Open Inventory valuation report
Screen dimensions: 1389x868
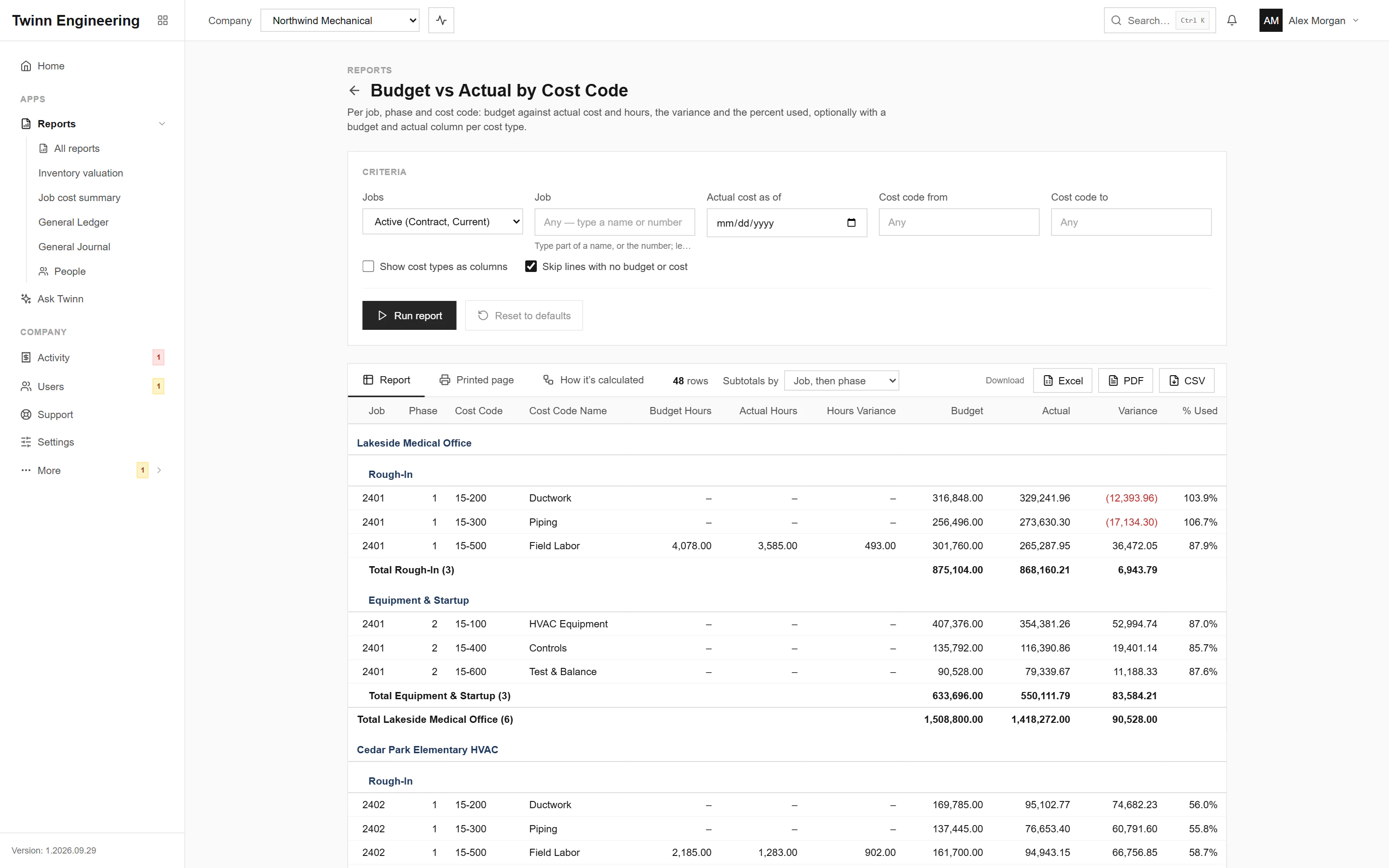coord(81,174)
